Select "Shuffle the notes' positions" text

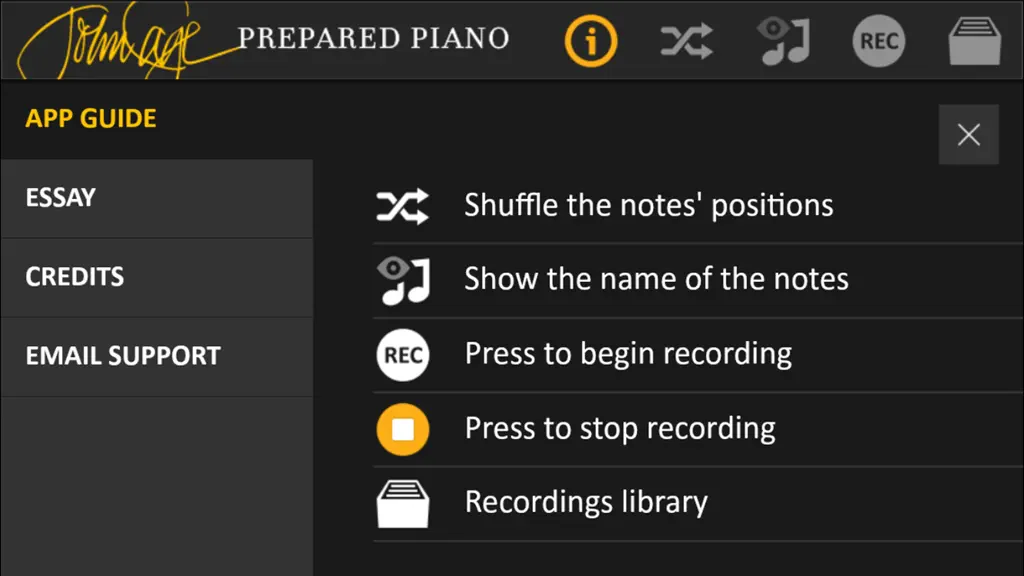[x=648, y=206]
